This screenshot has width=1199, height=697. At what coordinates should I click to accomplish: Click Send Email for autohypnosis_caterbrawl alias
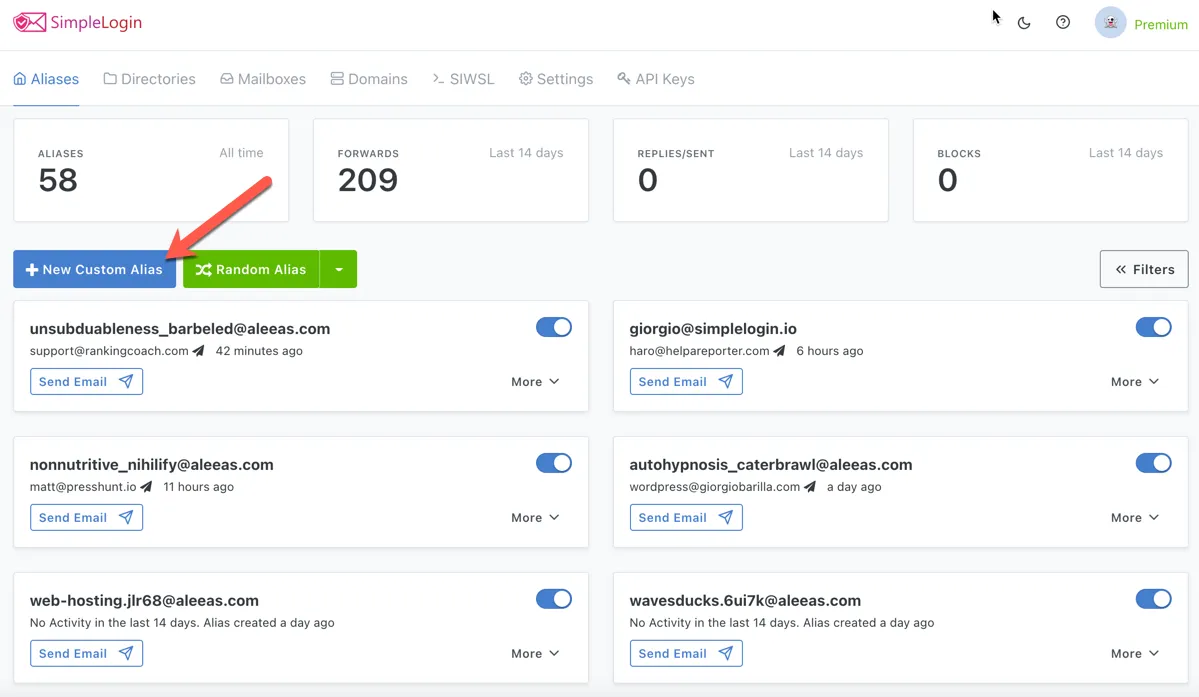[686, 517]
